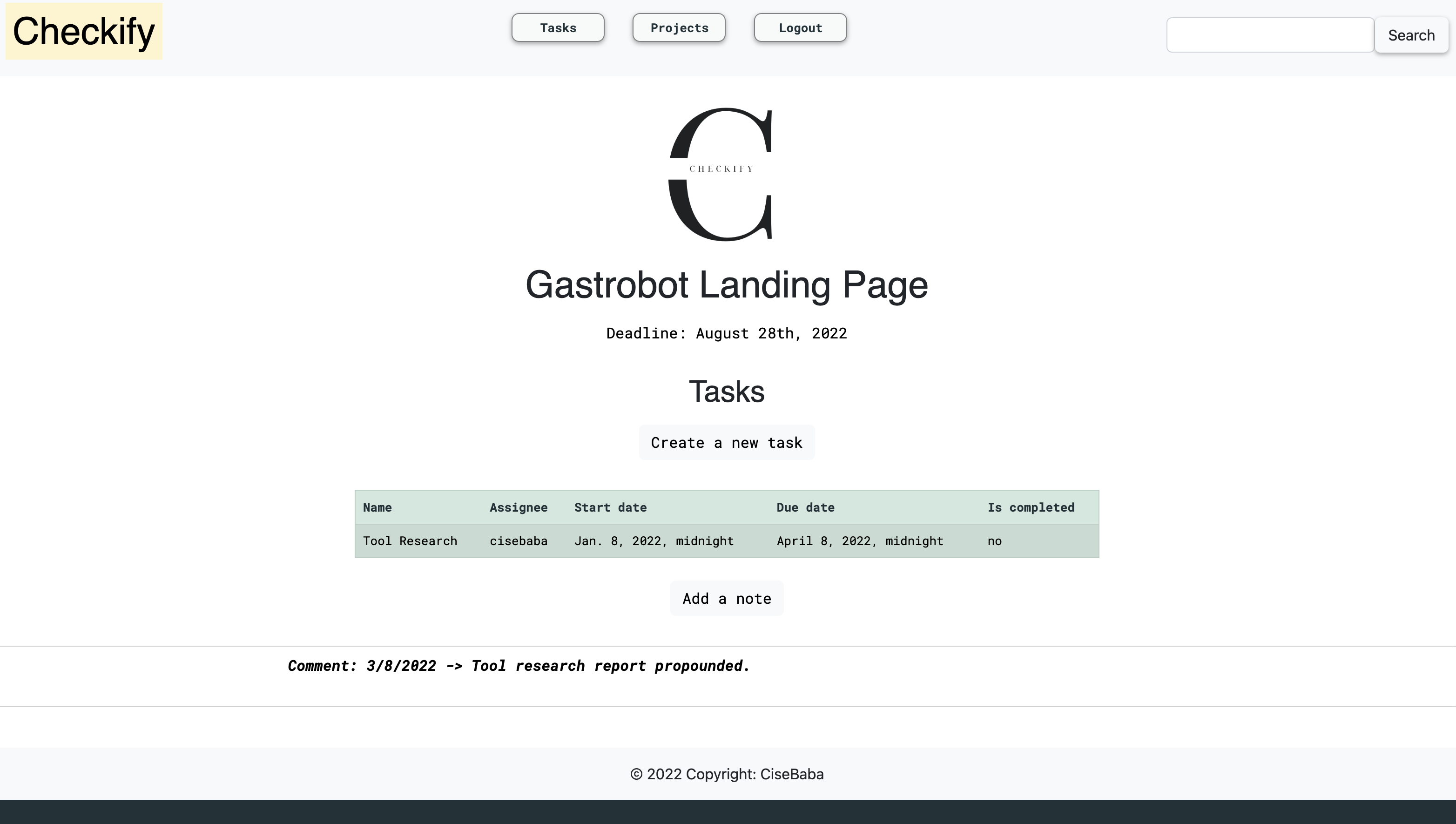This screenshot has width=1456, height=824.
Task: Click the Is completed column header
Action: pos(1030,507)
